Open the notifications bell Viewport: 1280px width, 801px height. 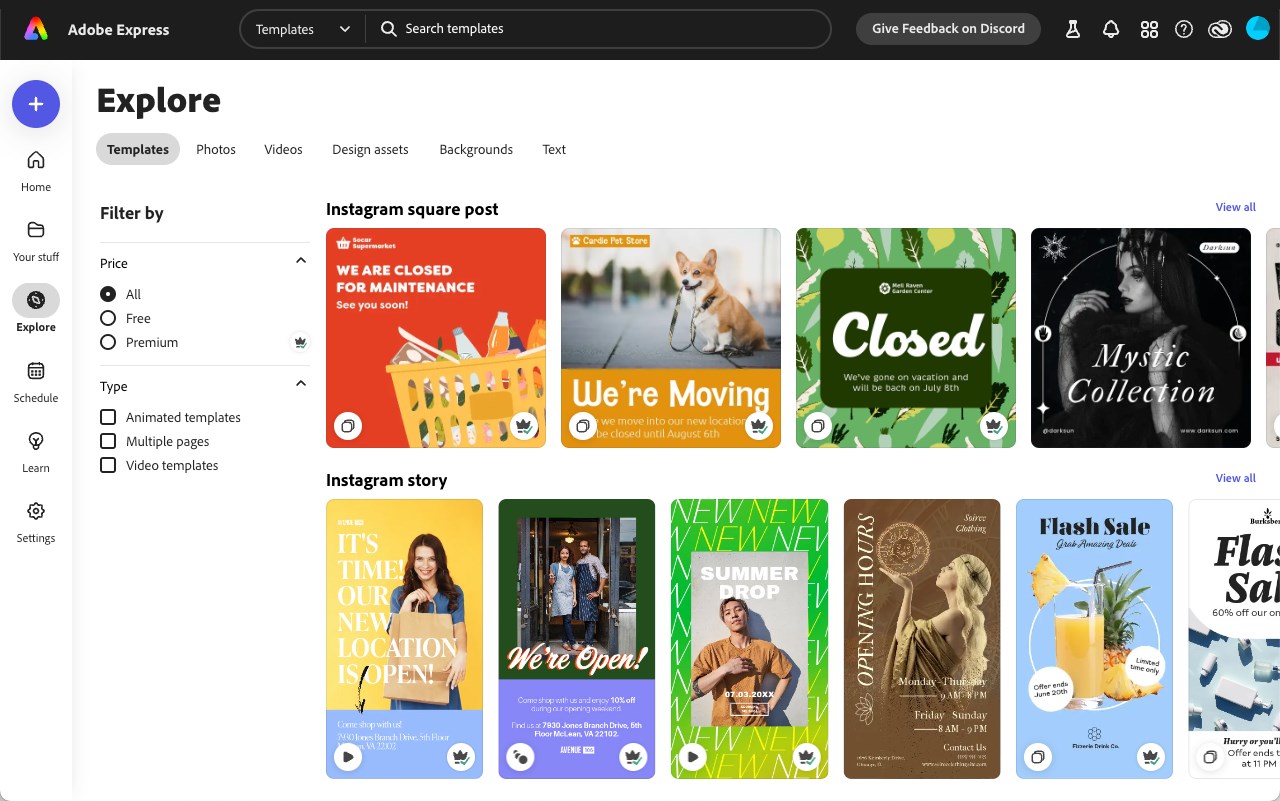click(x=1110, y=29)
